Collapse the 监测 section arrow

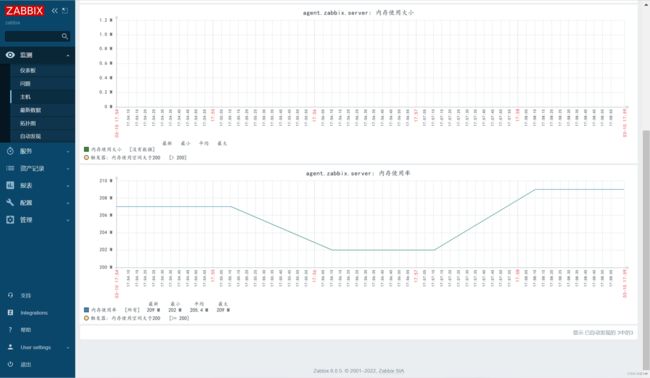tap(68, 55)
